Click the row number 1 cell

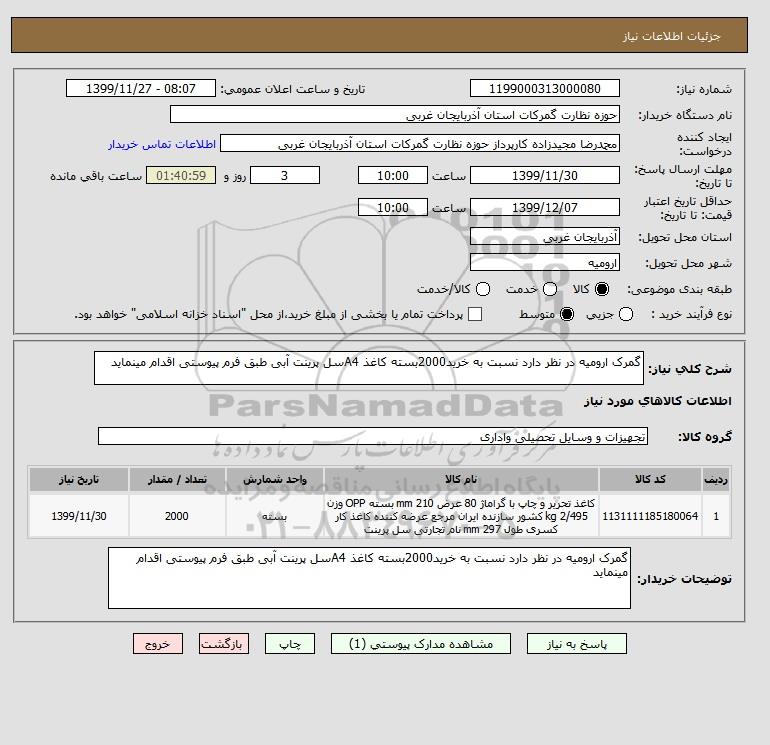[x=716, y=516]
